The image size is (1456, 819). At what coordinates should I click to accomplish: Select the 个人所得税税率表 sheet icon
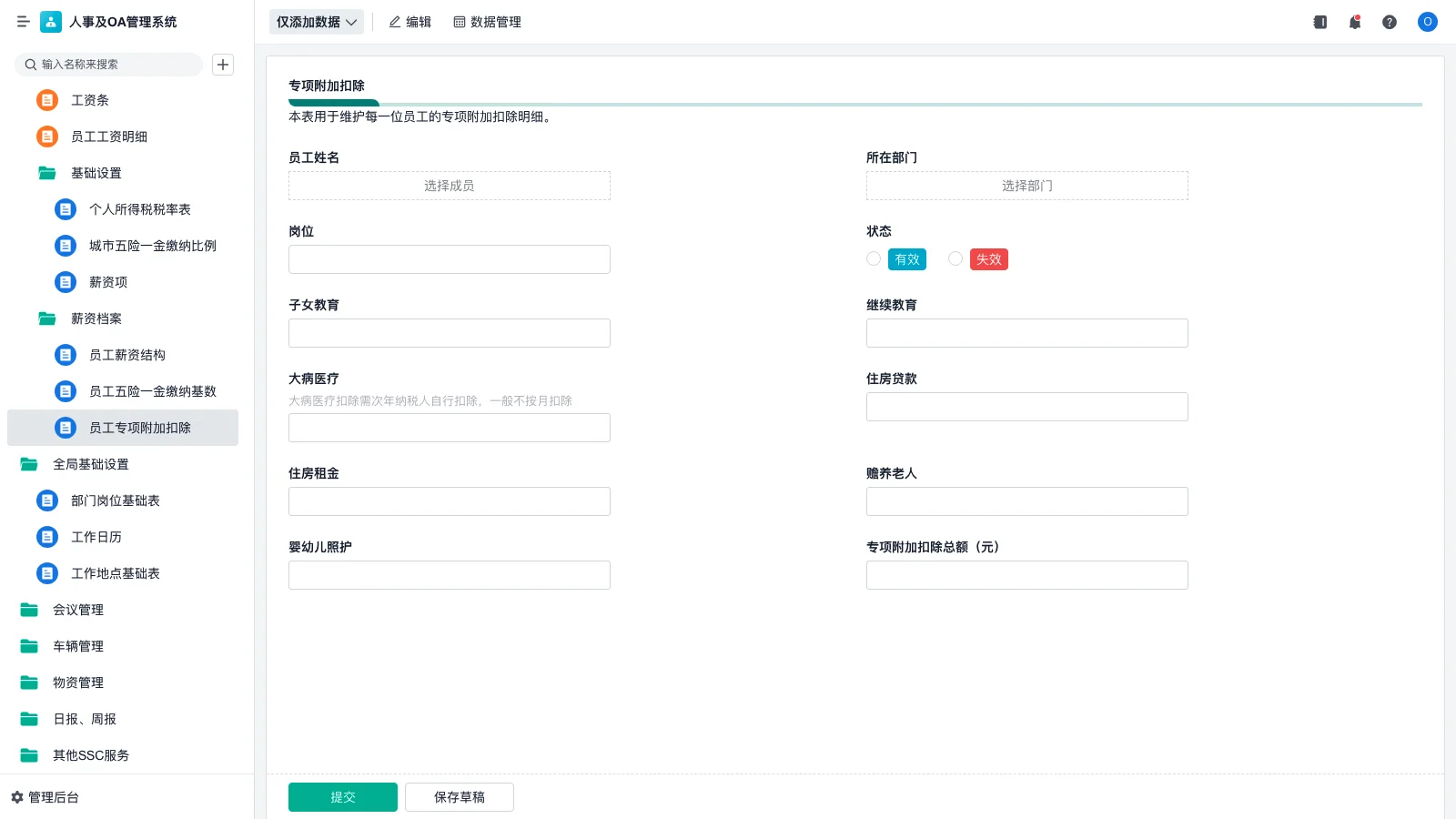pos(66,209)
